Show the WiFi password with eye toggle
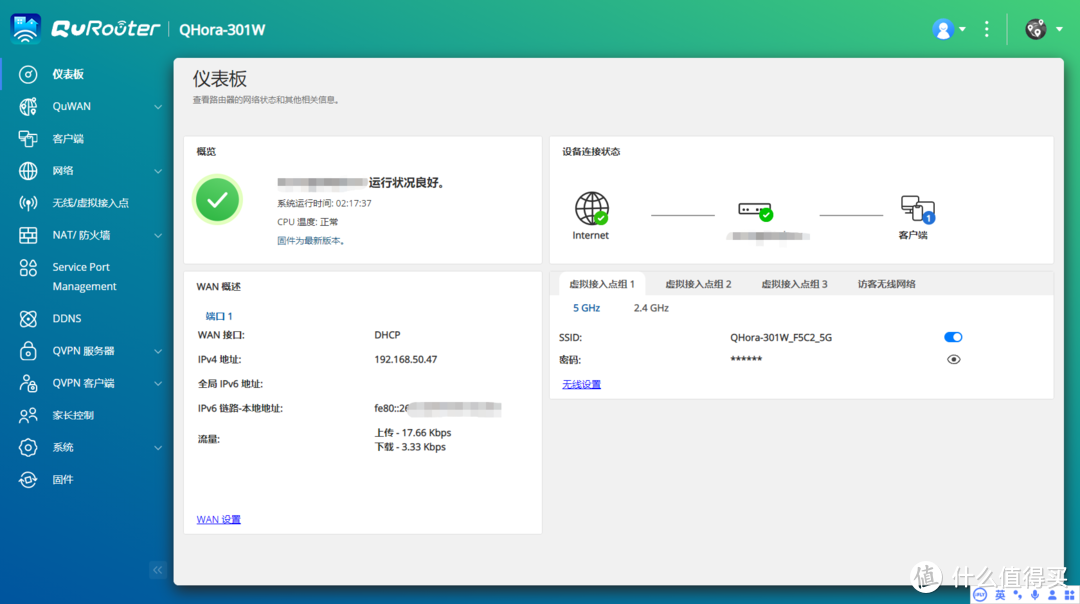1080x604 pixels. [x=953, y=359]
